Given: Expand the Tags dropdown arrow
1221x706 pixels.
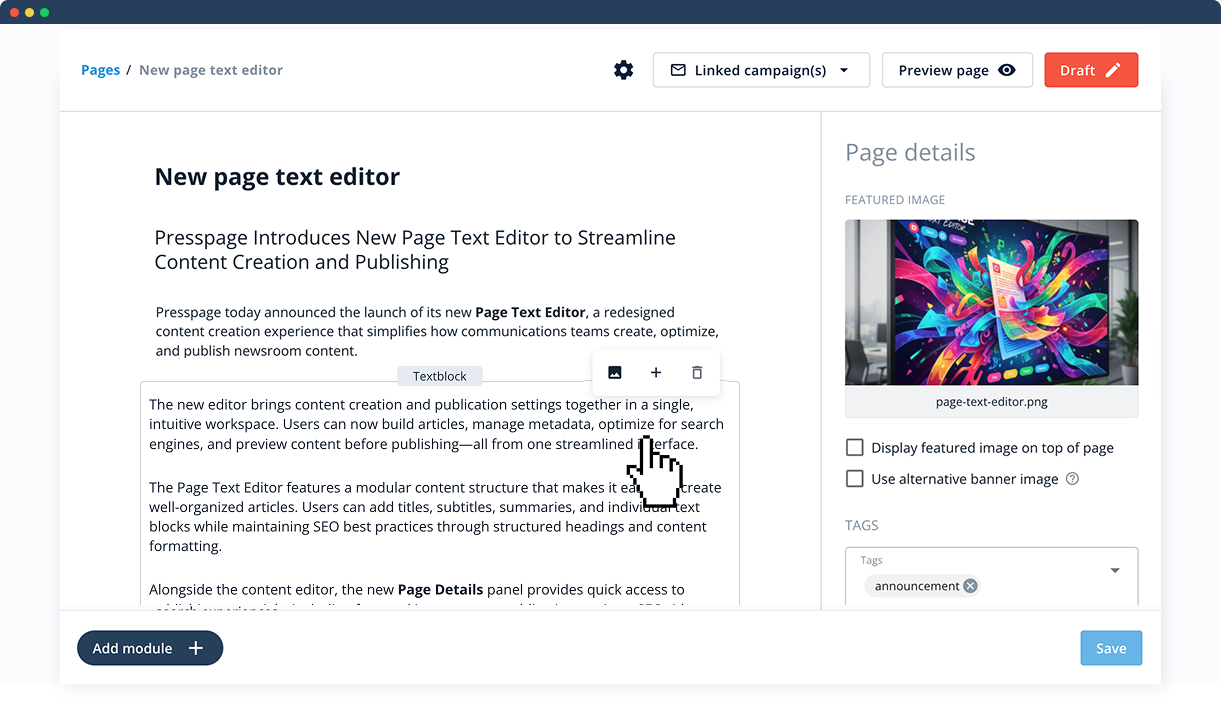Looking at the screenshot, I should 1115,571.
